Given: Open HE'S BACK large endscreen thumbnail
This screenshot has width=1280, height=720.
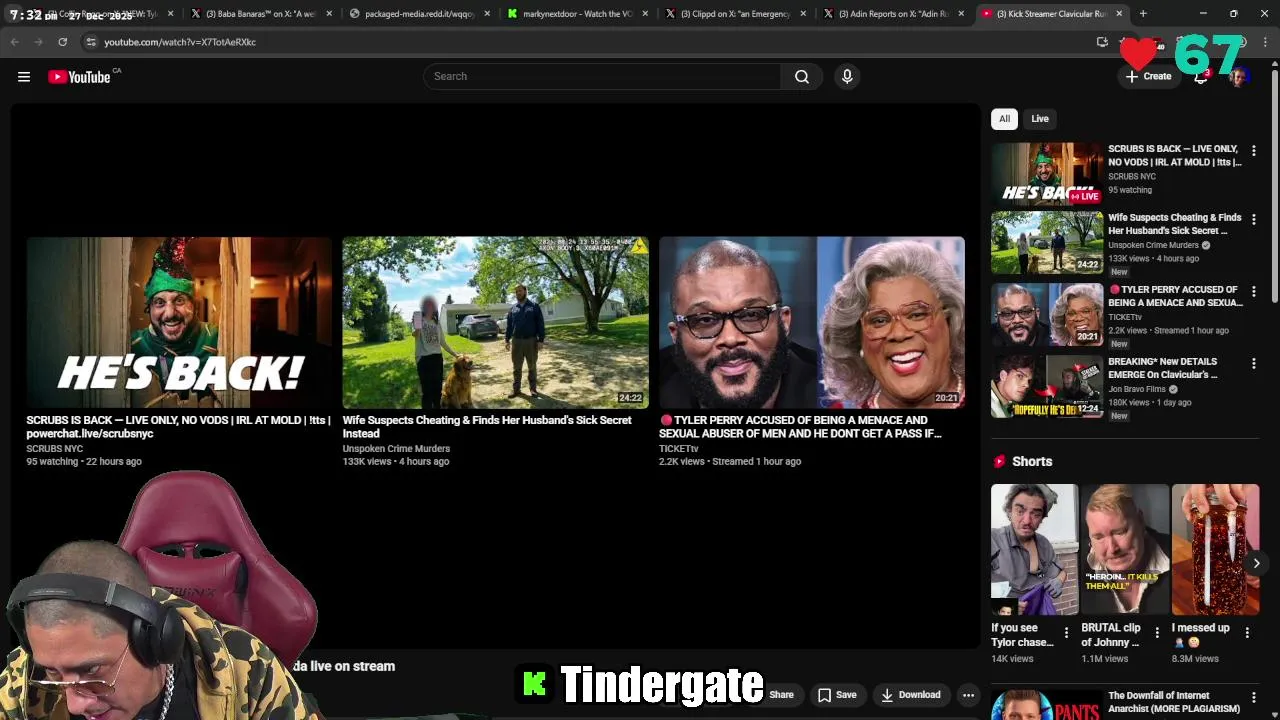Looking at the screenshot, I should pos(179,322).
